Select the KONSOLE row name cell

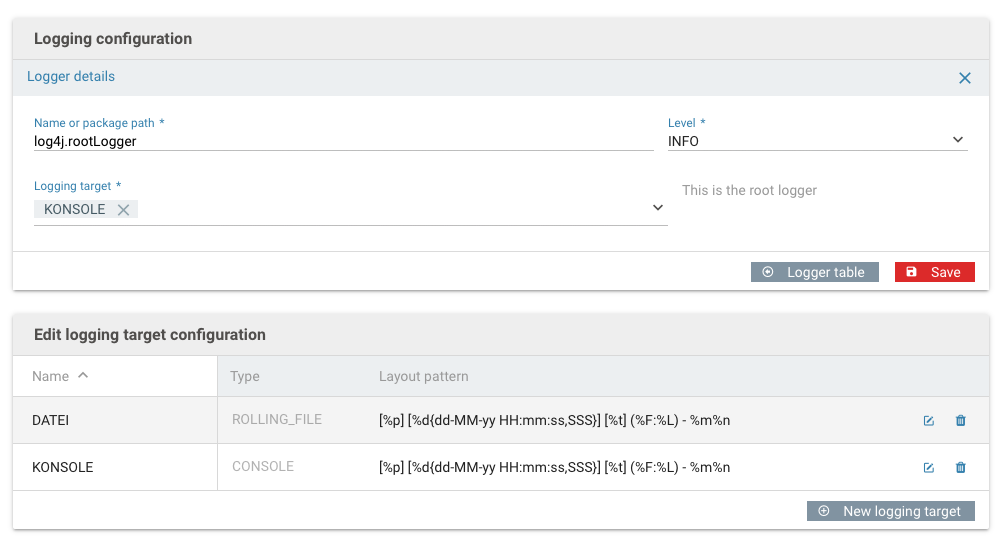pos(115,467)
